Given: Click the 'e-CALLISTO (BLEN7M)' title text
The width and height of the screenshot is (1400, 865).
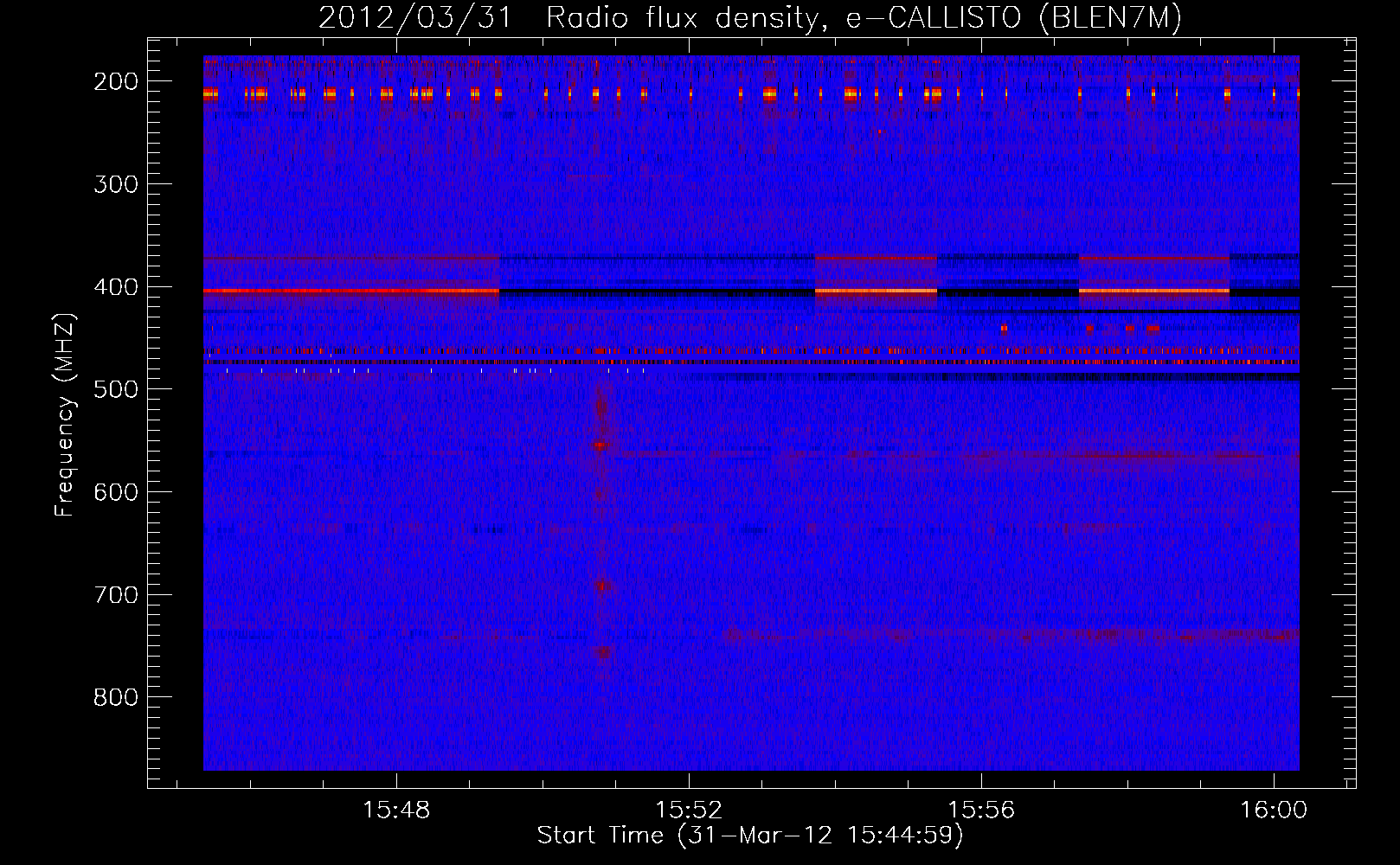Looking at the screenshot, I should coord(1013,18).
